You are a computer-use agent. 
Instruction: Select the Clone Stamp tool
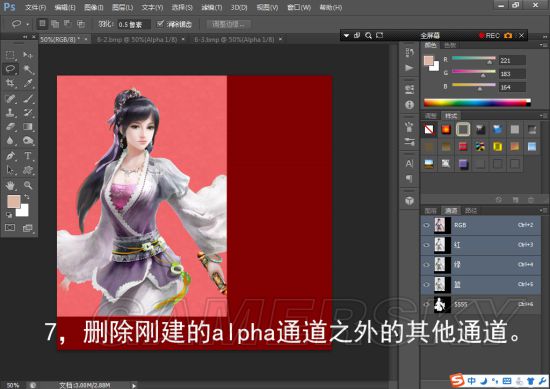click(10, 113)
